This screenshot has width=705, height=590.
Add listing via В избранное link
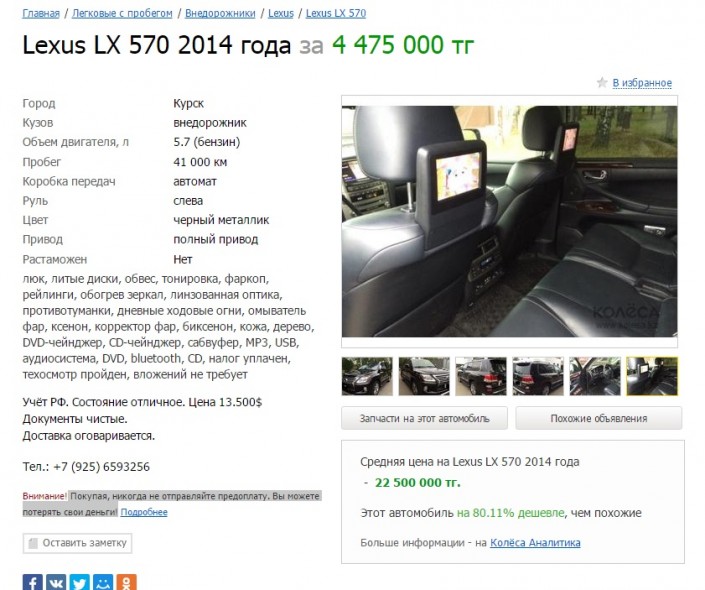point(642,83)
